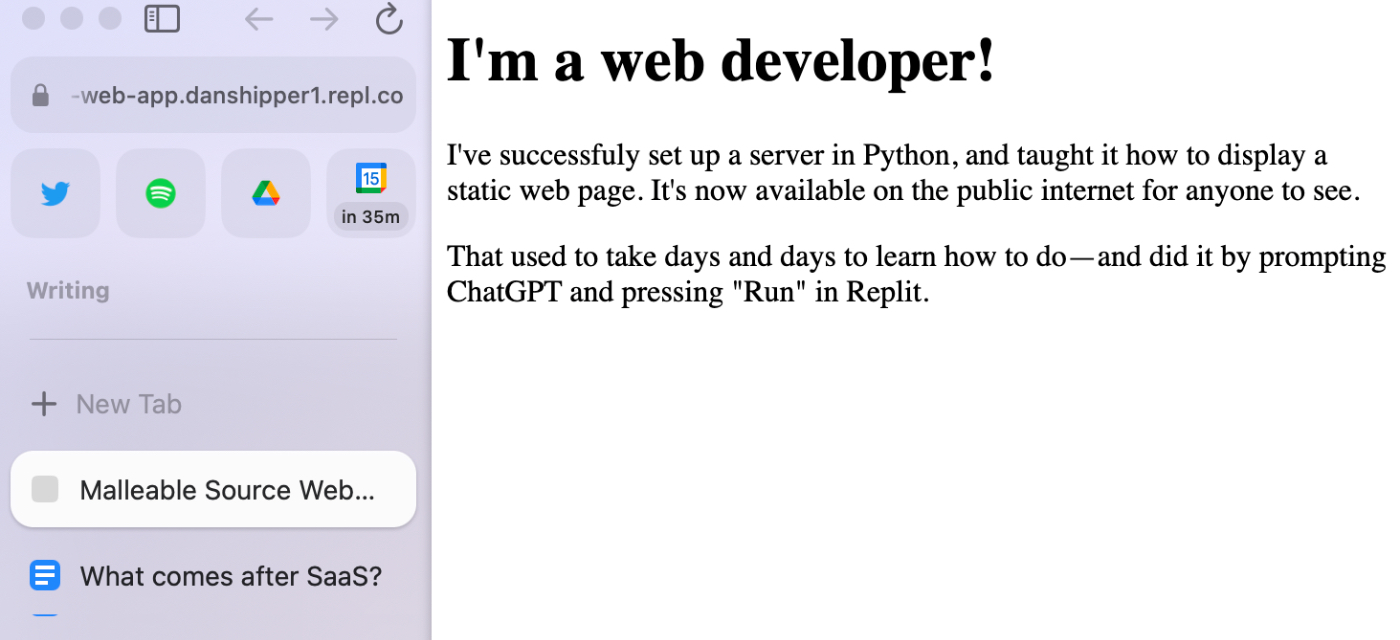Screen dimensions: 1400x640
Task: Click the lock icon in the address bar
Action: click(40, 96)
